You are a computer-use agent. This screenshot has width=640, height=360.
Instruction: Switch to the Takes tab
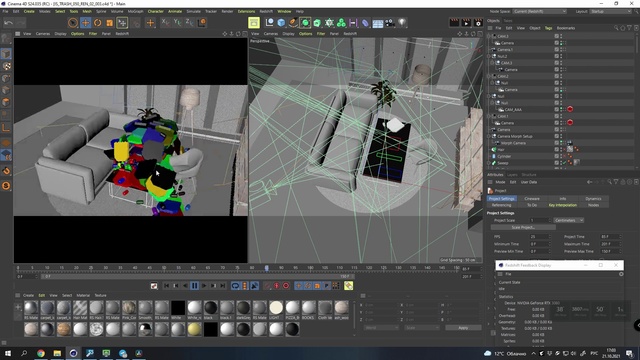point(508,20)
